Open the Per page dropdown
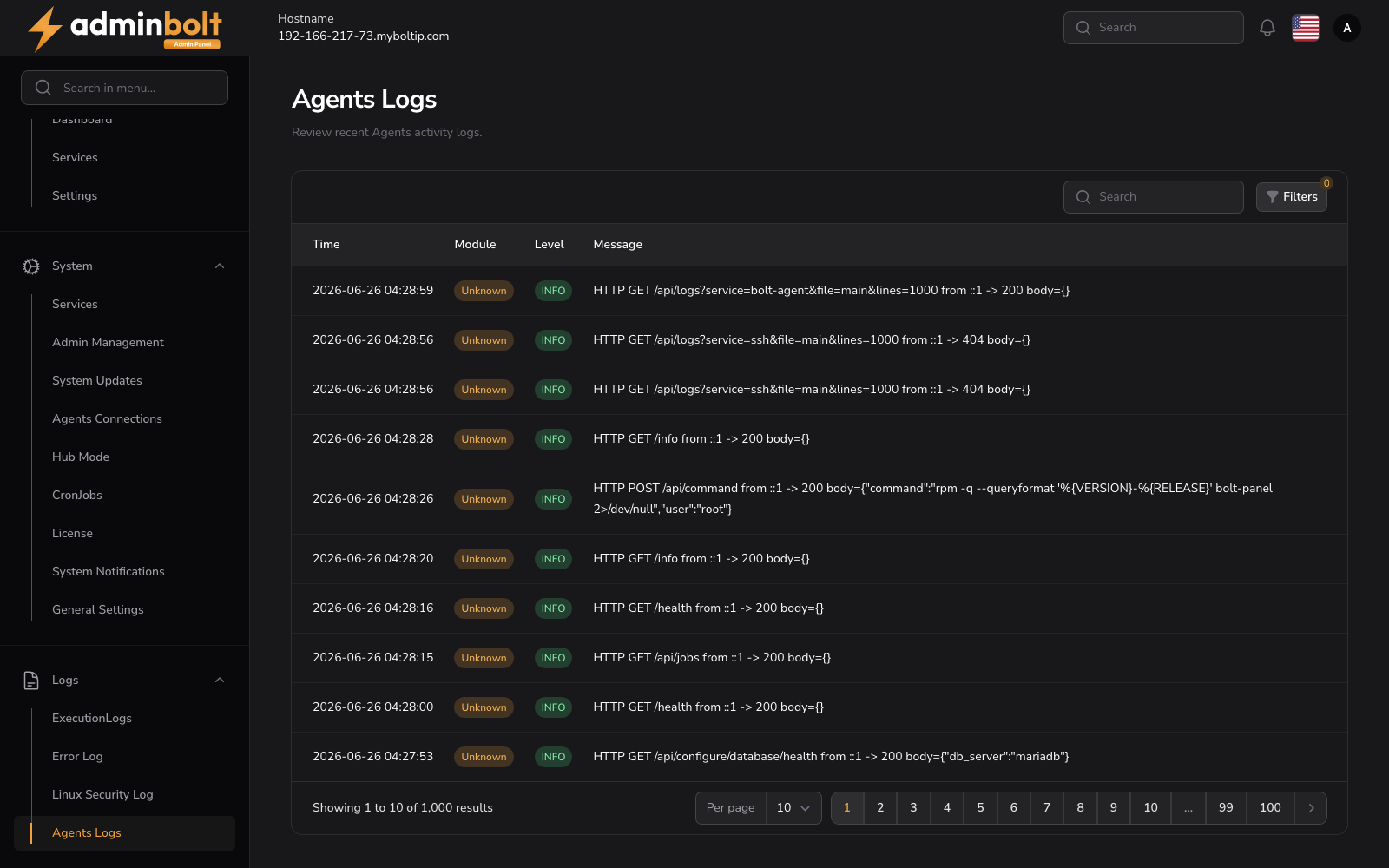 click(793, 808)
